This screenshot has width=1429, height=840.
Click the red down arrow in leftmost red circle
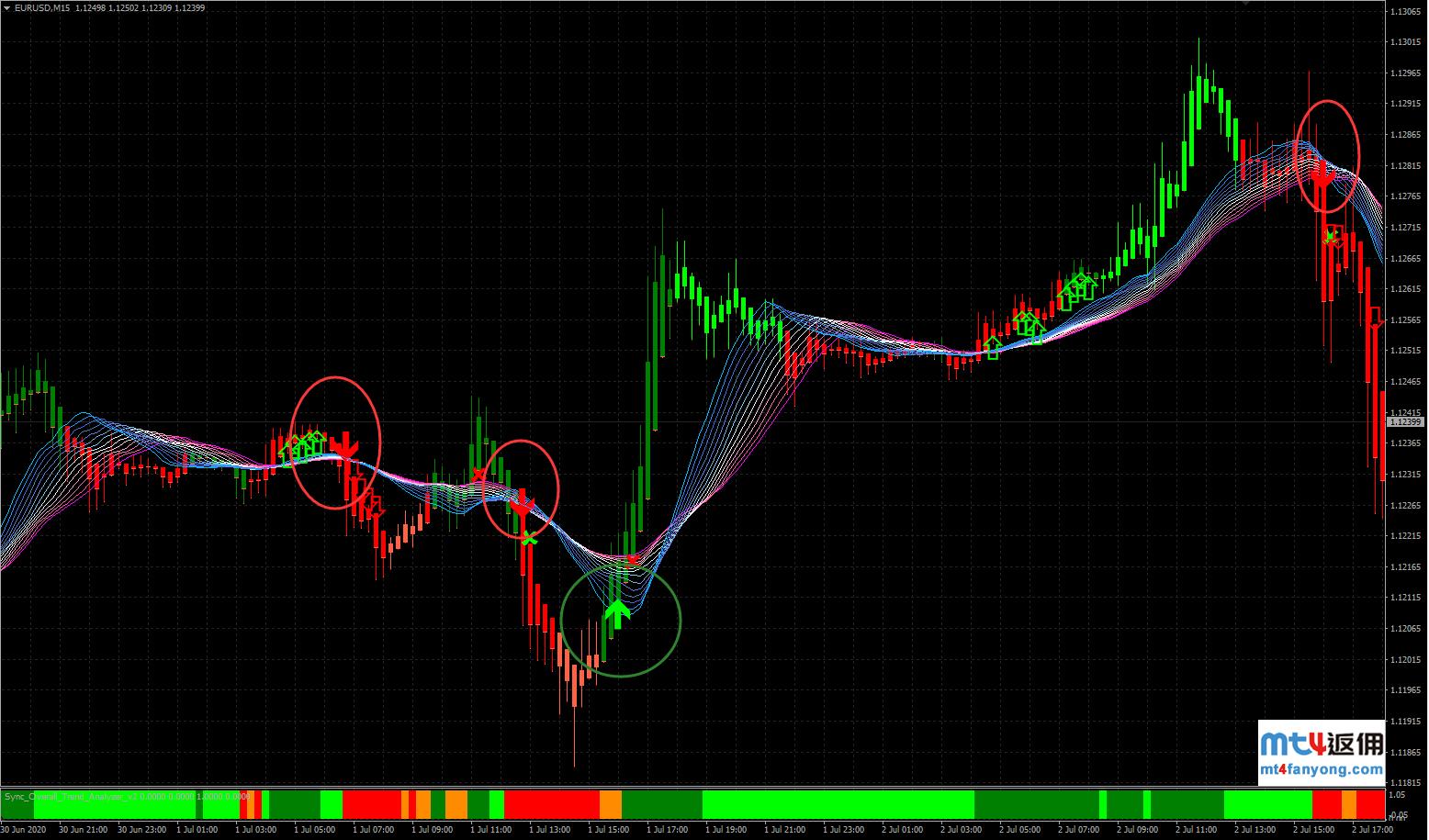point(344,446)
